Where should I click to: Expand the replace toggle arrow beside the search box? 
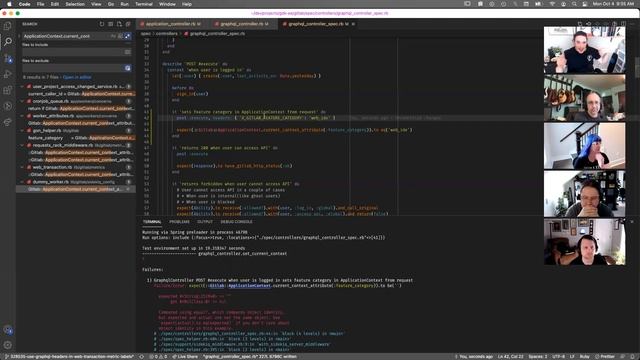point(19,36)
